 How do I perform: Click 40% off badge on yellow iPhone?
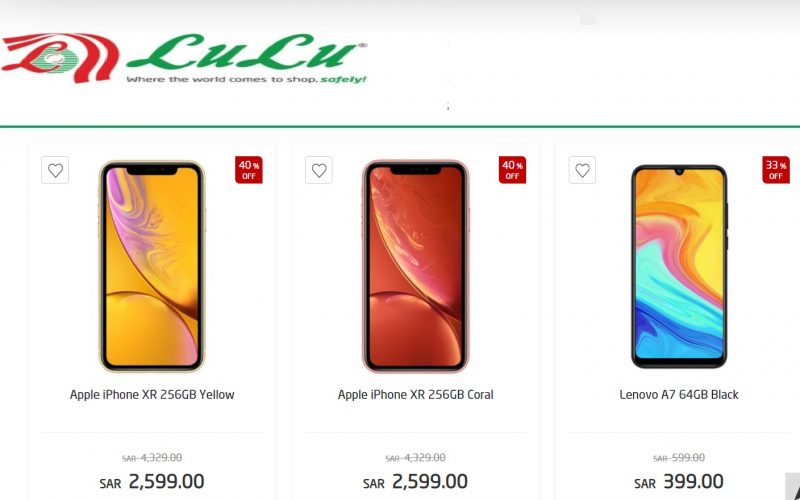point(248,170)
